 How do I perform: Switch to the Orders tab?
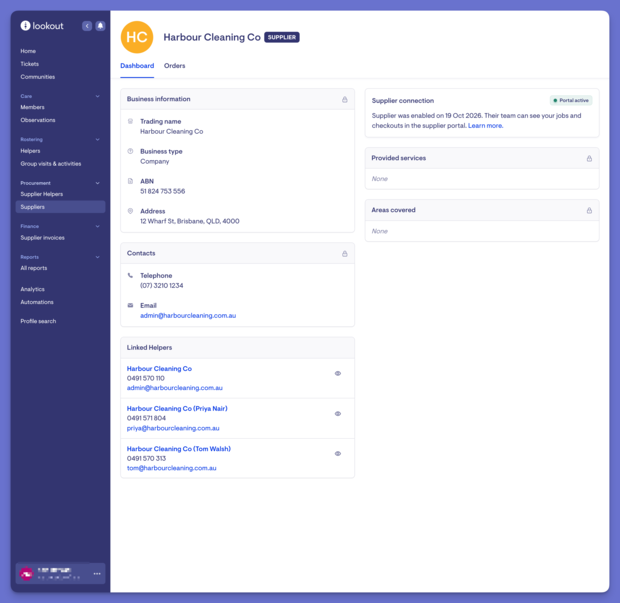point(174,66)
